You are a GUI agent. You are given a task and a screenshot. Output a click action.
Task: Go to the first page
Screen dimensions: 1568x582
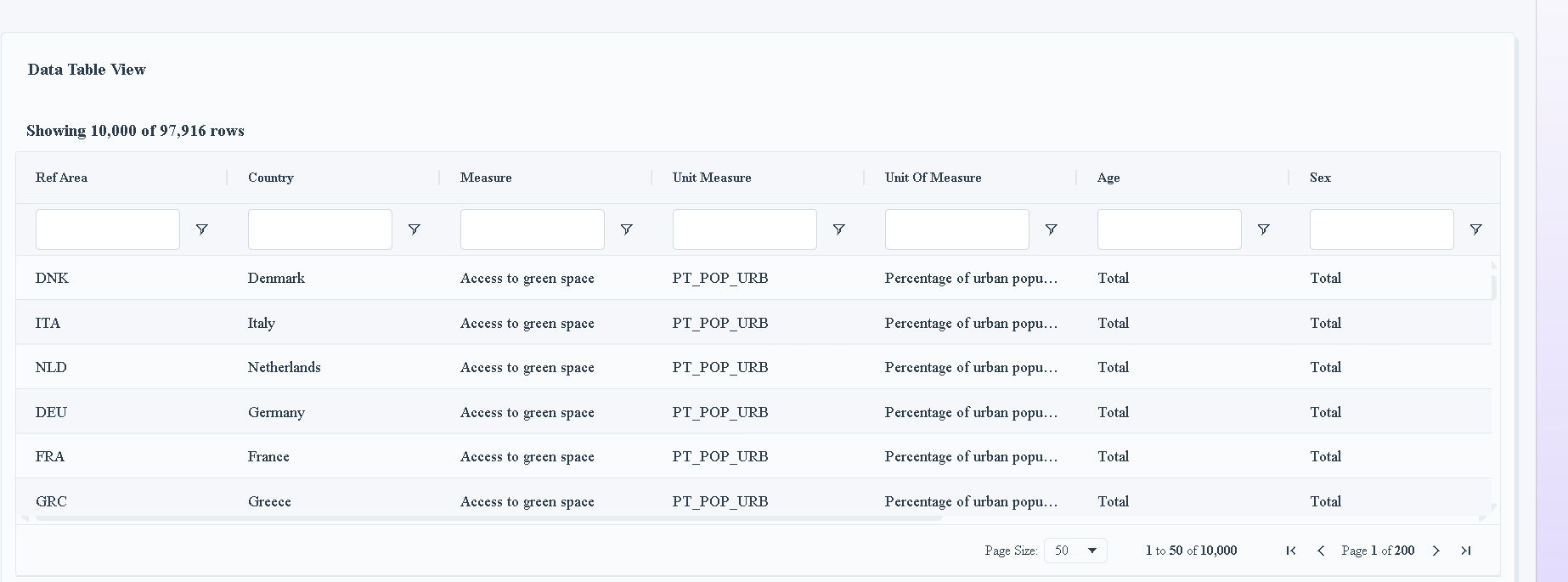[x=1291, y=551]
